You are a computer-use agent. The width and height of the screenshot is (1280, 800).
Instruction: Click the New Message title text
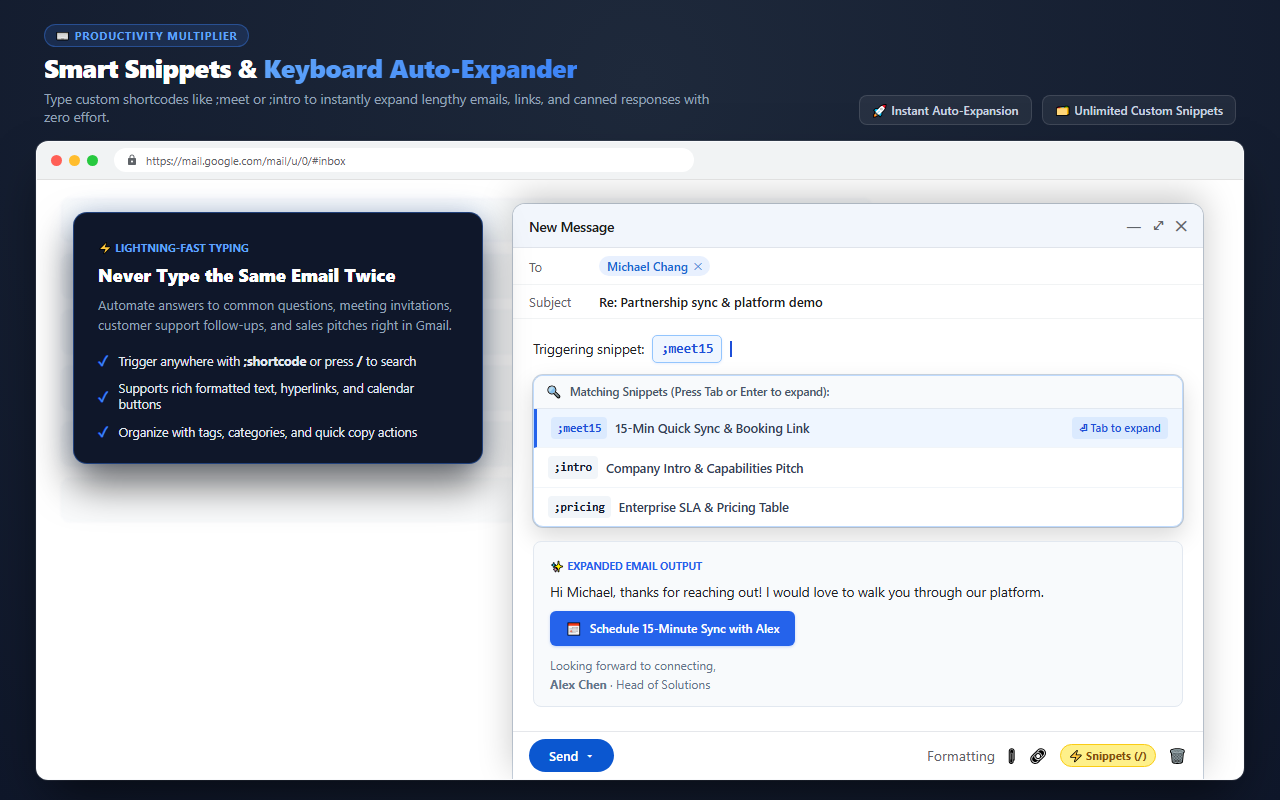point(572,227)
